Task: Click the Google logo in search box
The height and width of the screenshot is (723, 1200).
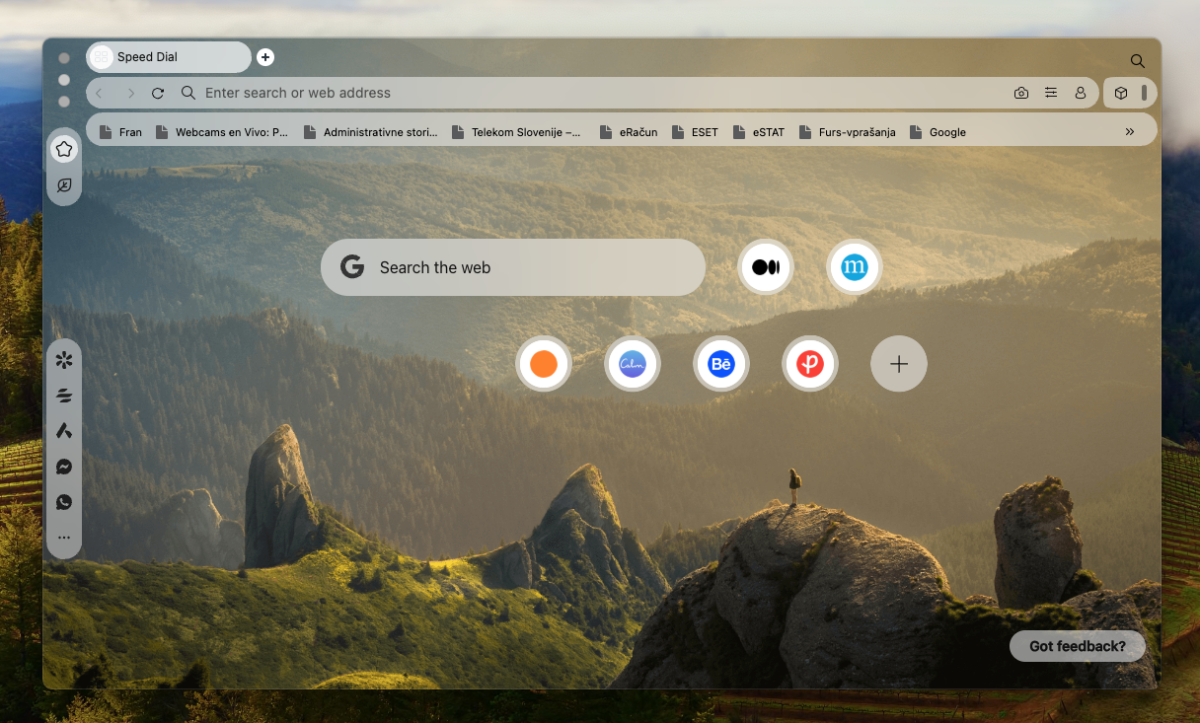Action: point(351,267)
